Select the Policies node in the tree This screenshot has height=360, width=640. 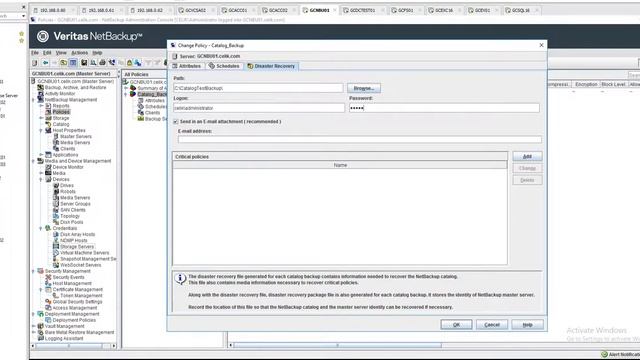coord(61,112)
